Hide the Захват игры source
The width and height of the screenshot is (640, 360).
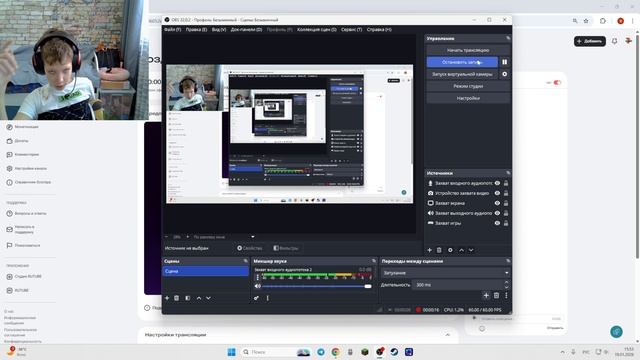coord(497,223)
